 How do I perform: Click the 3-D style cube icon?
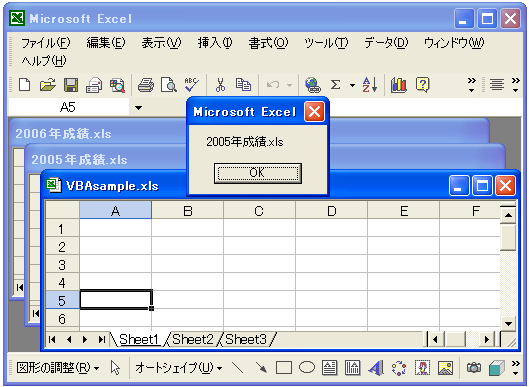(497, 368)
